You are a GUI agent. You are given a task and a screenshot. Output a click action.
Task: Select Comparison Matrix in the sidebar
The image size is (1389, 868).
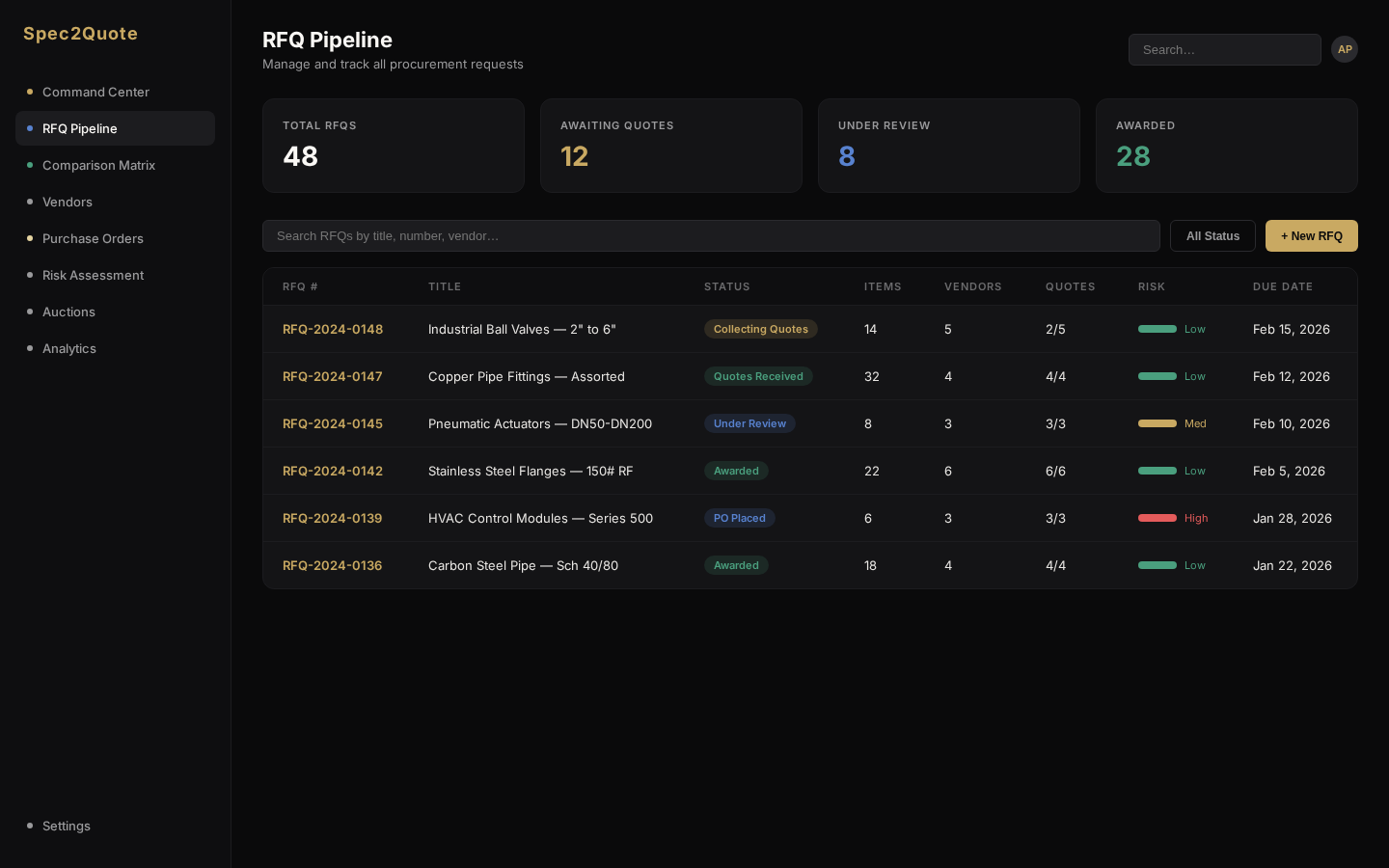click(x=98, y=165)
